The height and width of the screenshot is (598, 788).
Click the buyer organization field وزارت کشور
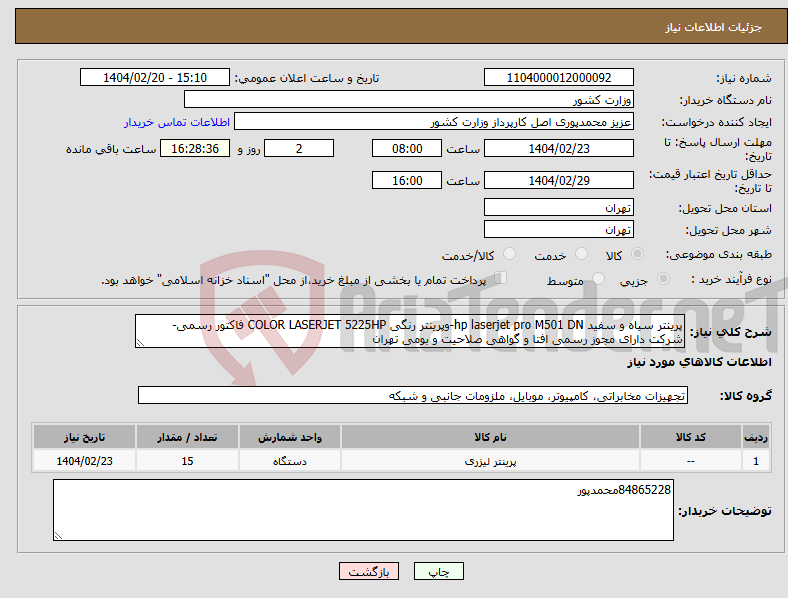pyautogui.click(x=409, y=99)
